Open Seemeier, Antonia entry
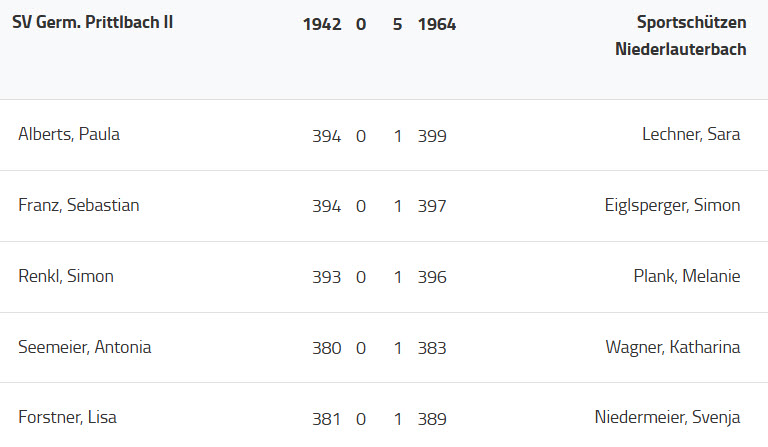The width and height of the screenshot is (768, 447). coord(85,348)
